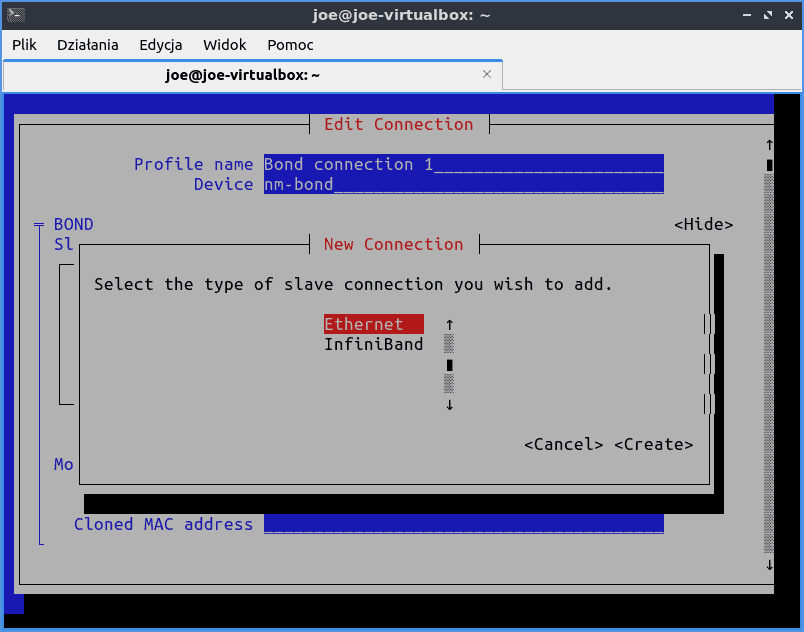Activate the Create button
The width and height of the screenshot is (804, 632).
(x=654, y=444)
